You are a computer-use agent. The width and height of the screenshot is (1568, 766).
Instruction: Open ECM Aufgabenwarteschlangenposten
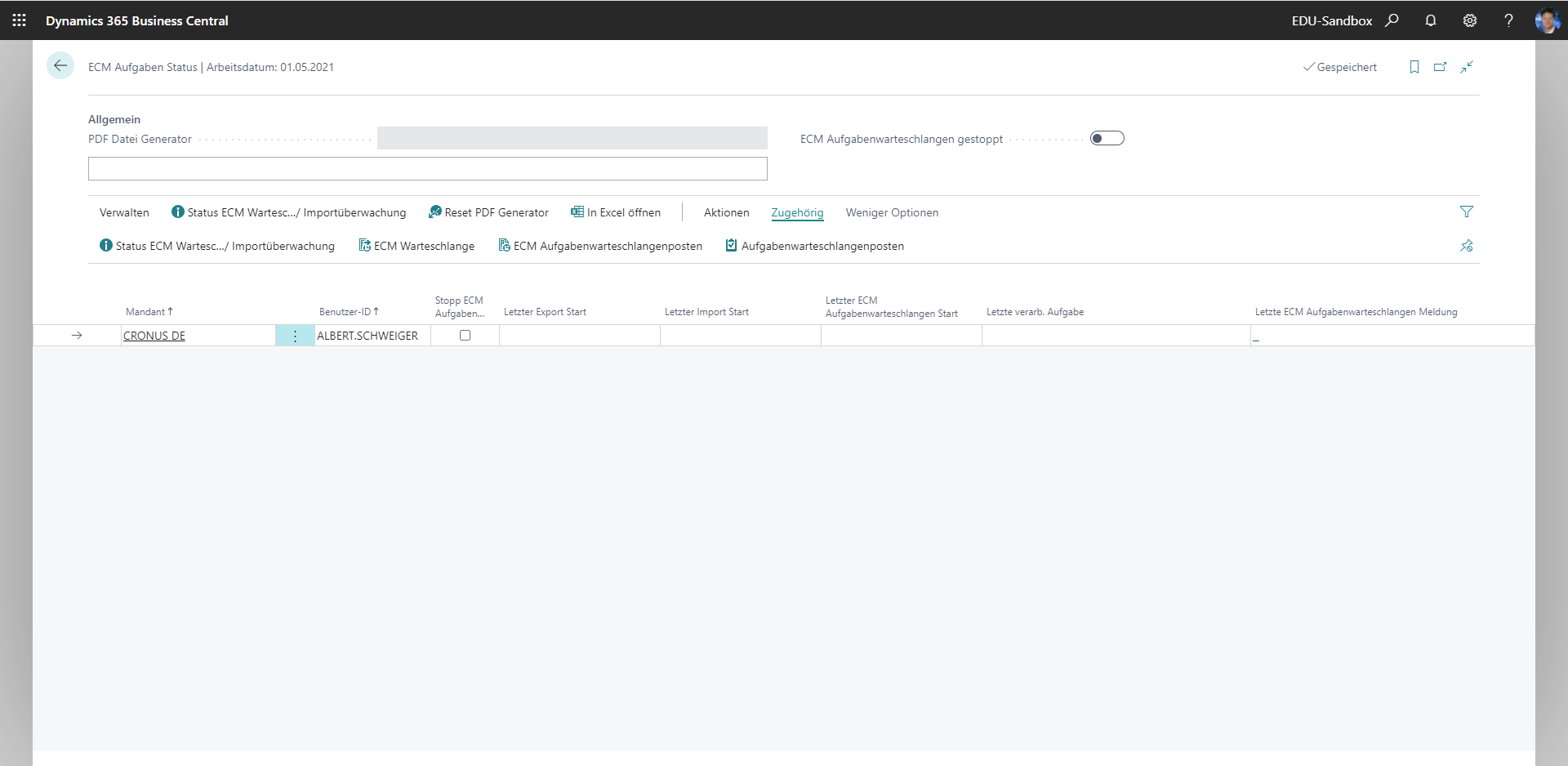point(600,246)
